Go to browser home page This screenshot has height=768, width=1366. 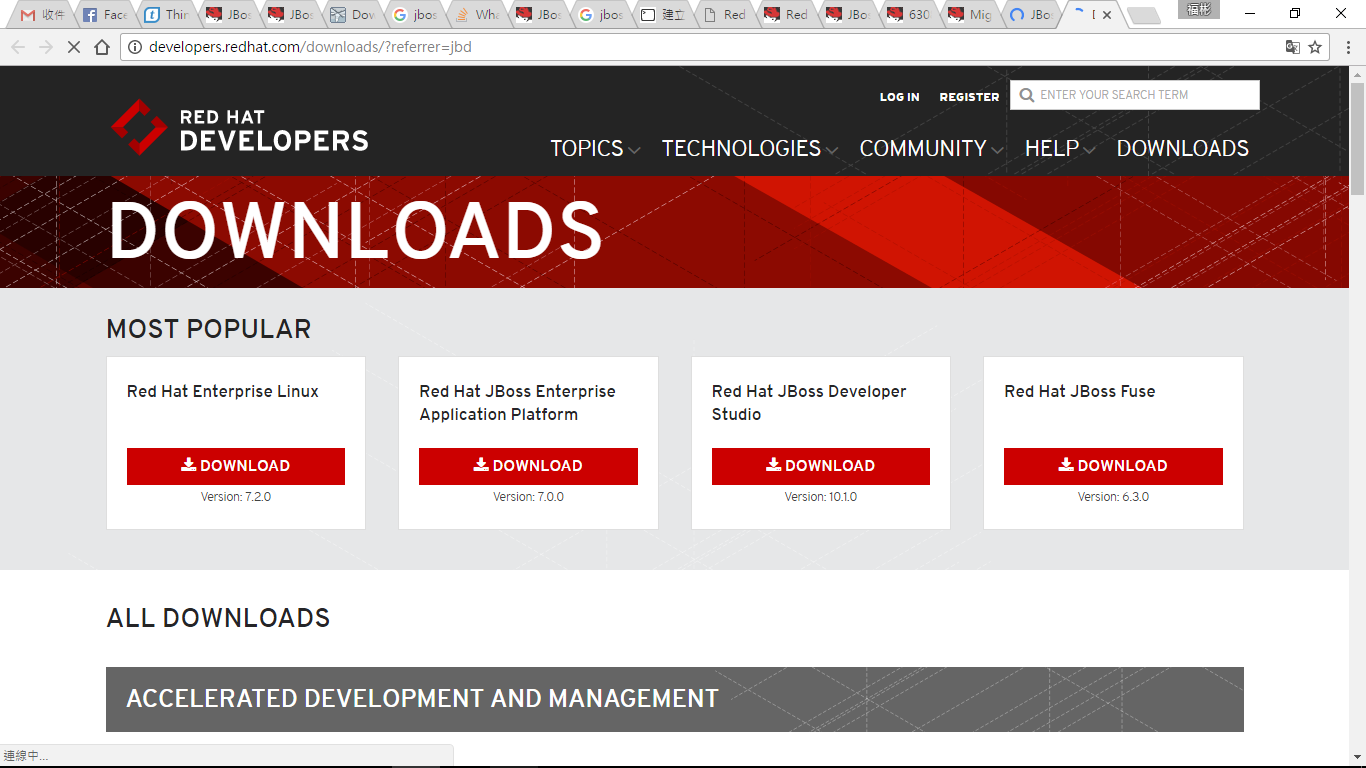pos(102,47)
